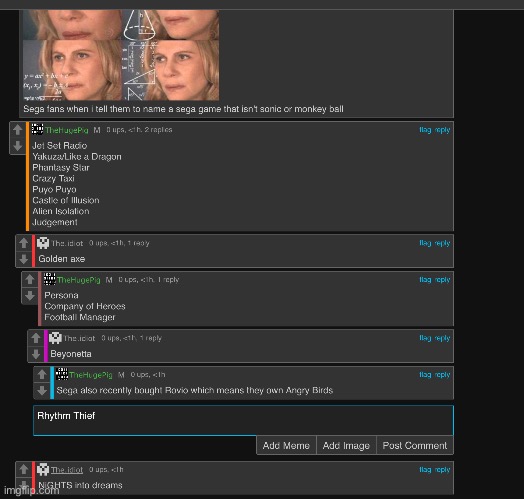Flag the Angry Birds Rovio comment

(x=425, y=374)
